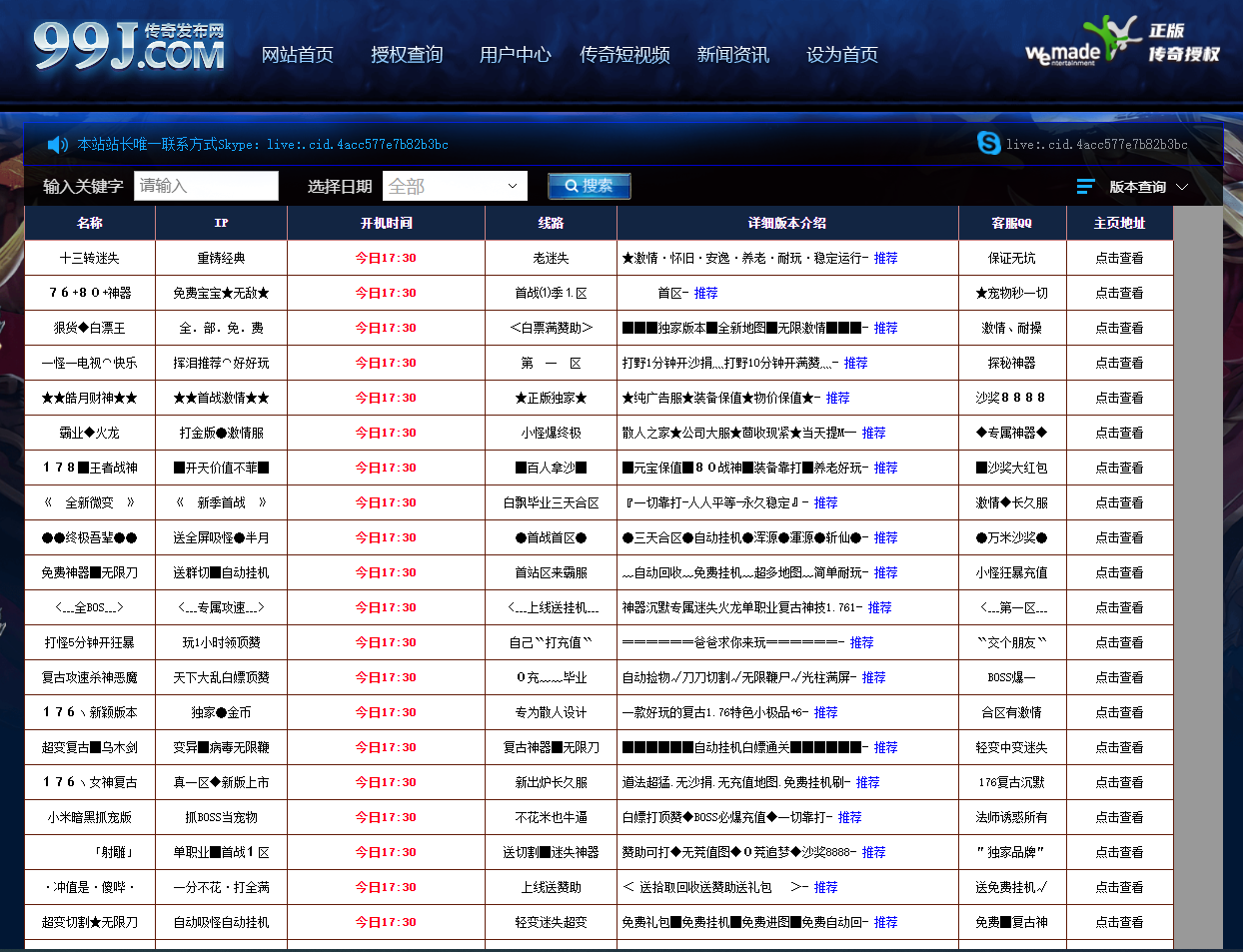The height and width of the screenshot is (952, 1243).
Task: Click the speaker announcement icon
Action: [58, 145]
